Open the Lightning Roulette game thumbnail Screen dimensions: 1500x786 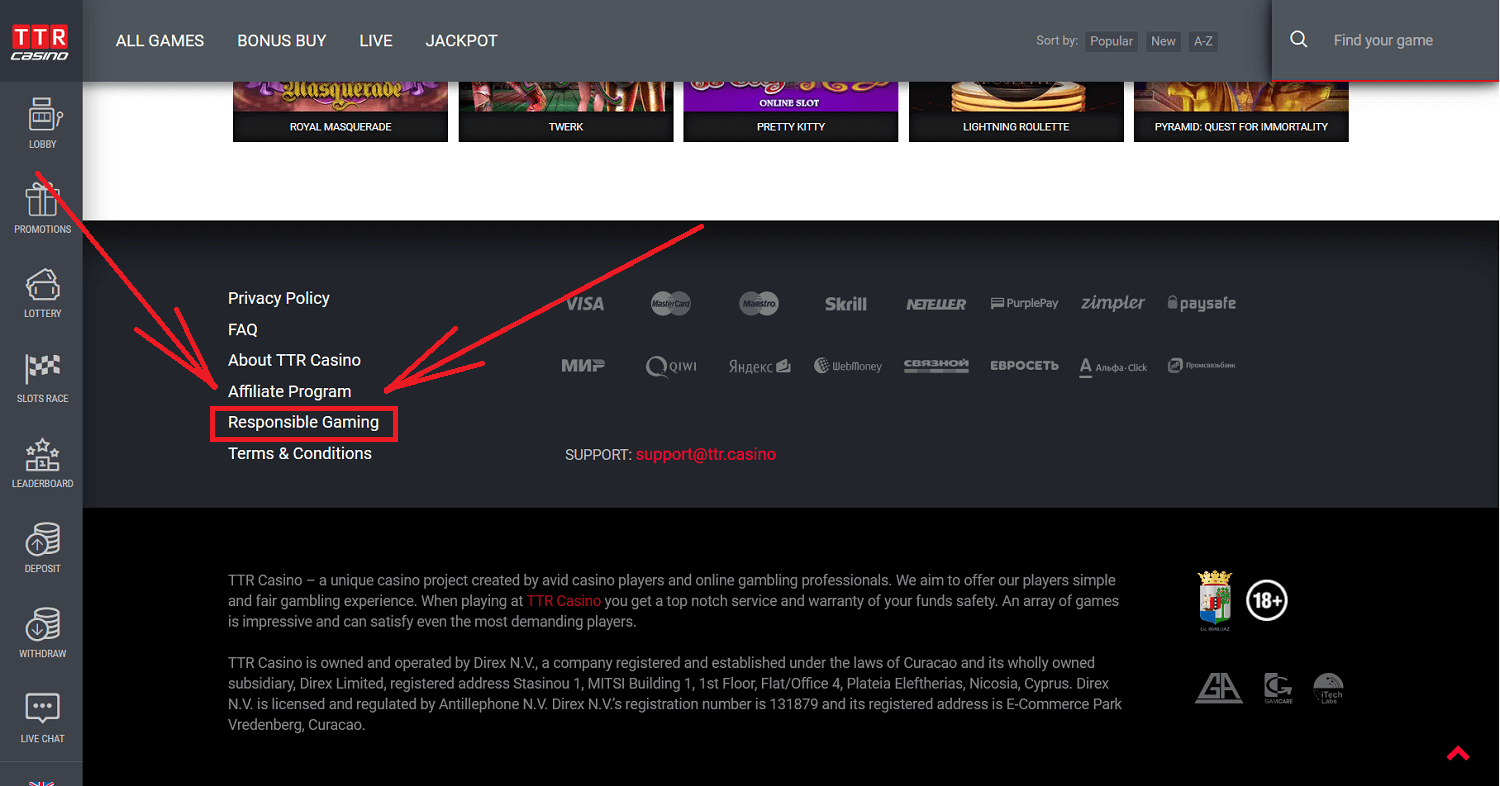(1016, 111)
